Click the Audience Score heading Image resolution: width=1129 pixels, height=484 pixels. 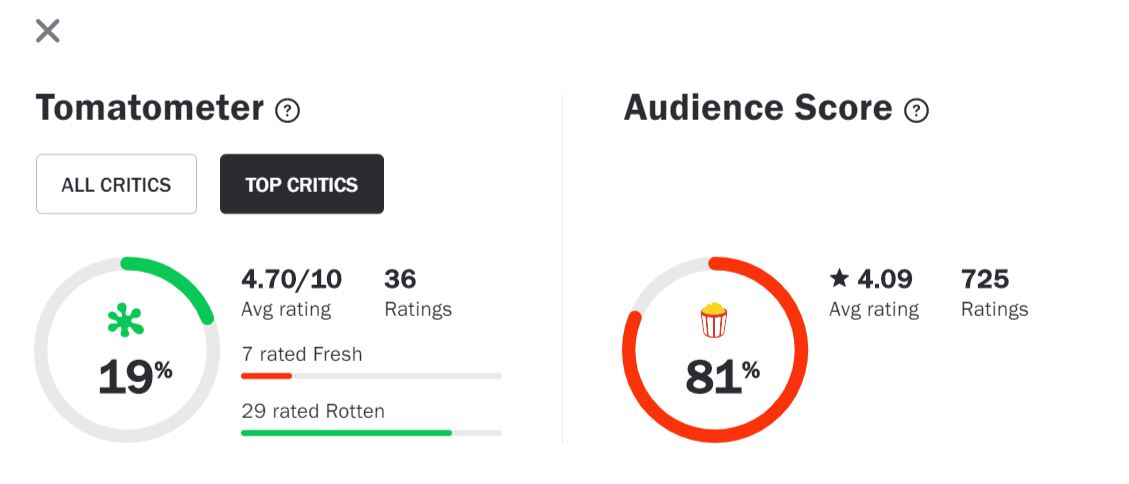point(758,108)
